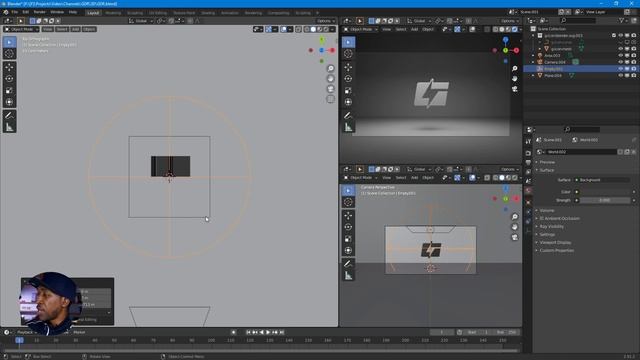Open the Render menu
Viewport: 640px width, 360px height.
click(40, 12)
